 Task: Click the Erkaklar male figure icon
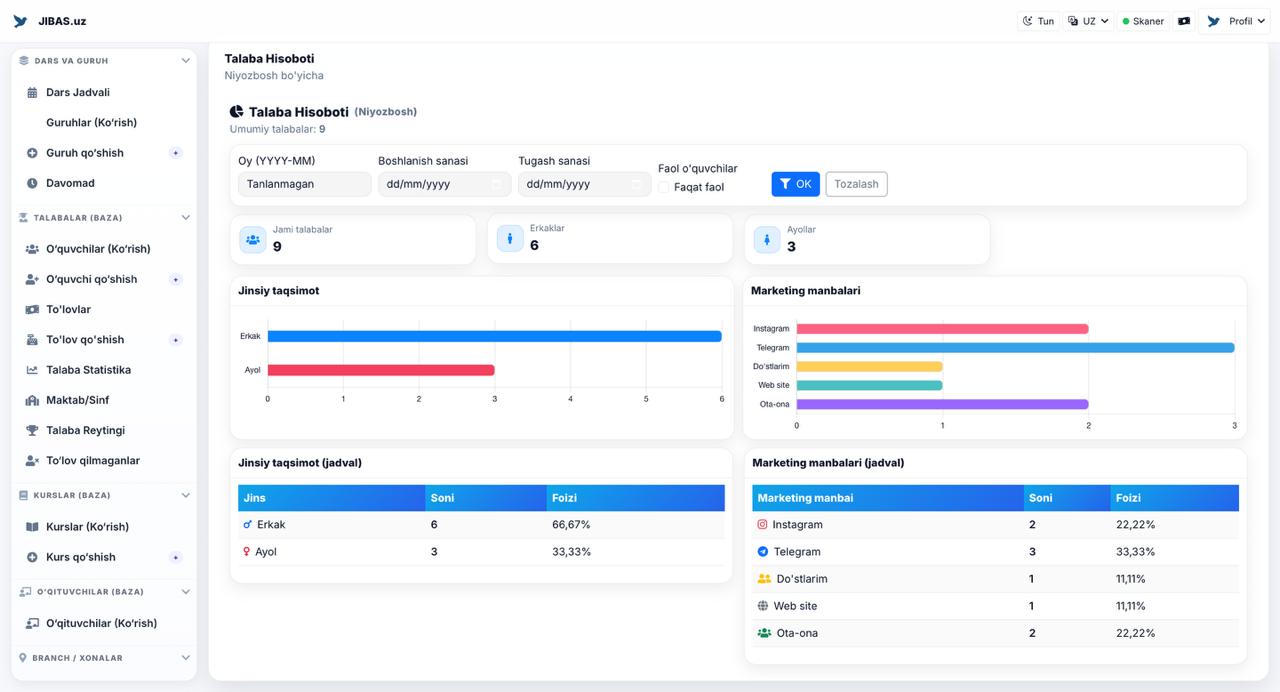click(x=510, y=239)
